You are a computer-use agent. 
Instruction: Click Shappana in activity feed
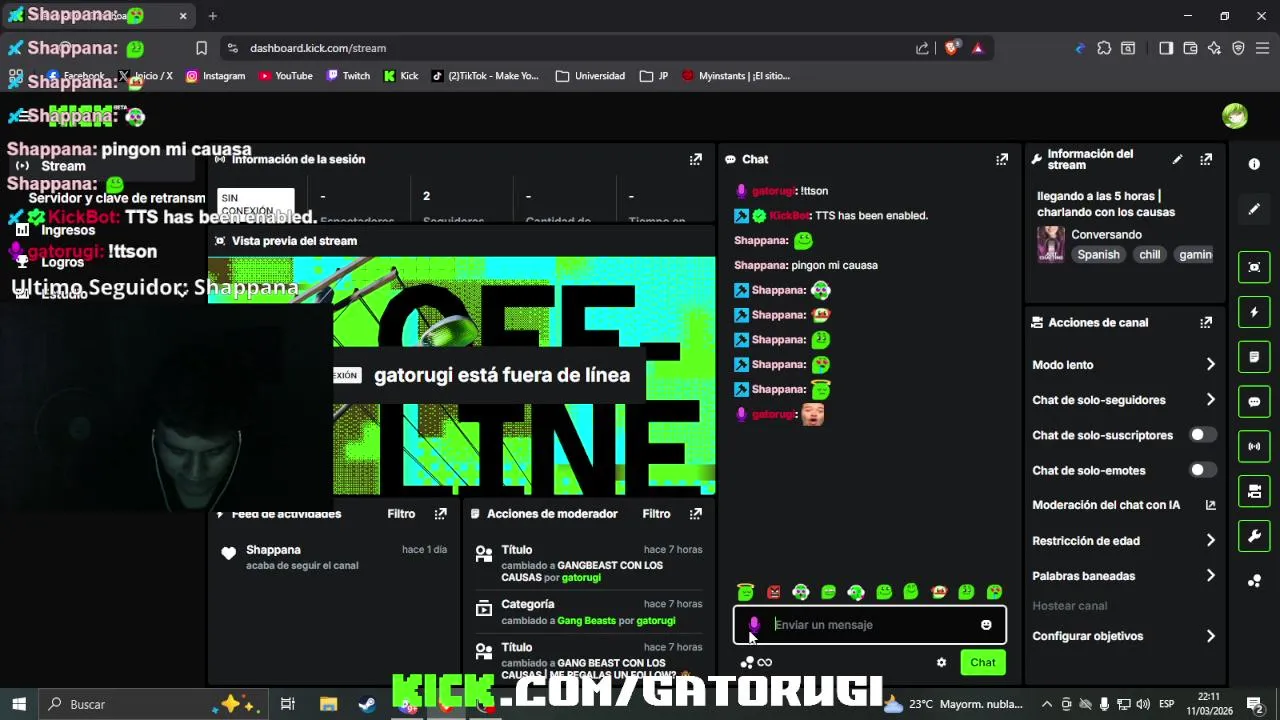point(273,550)
